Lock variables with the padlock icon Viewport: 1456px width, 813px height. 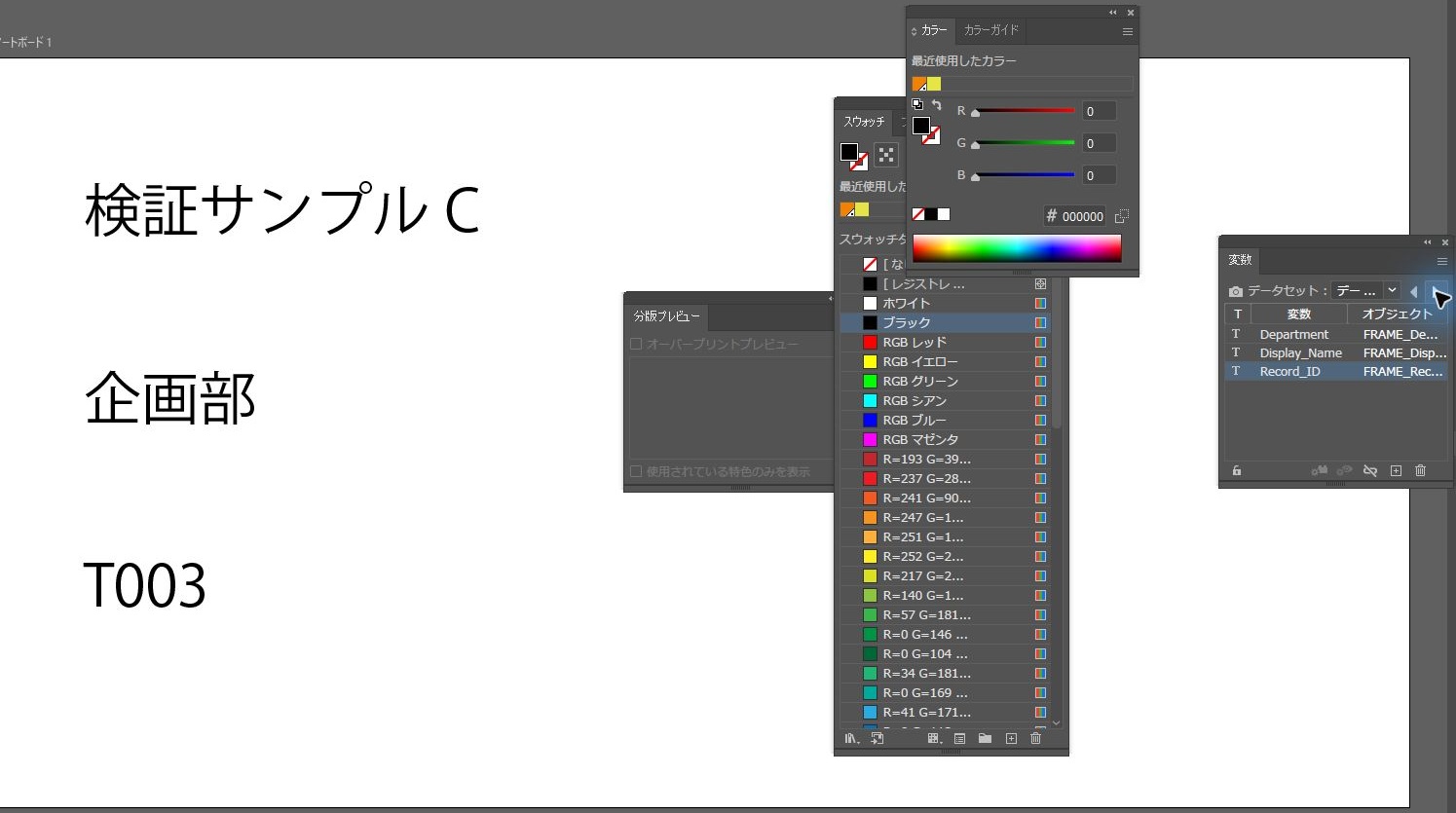pos(1237,470)
